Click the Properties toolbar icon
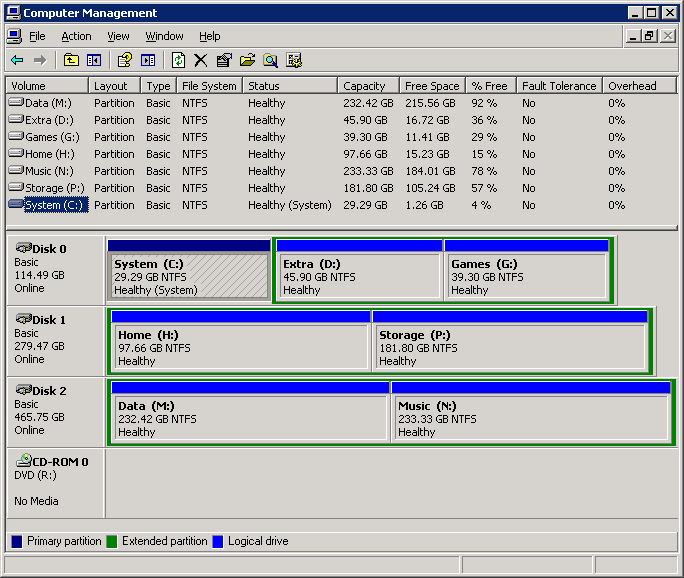 pos(224,60)
